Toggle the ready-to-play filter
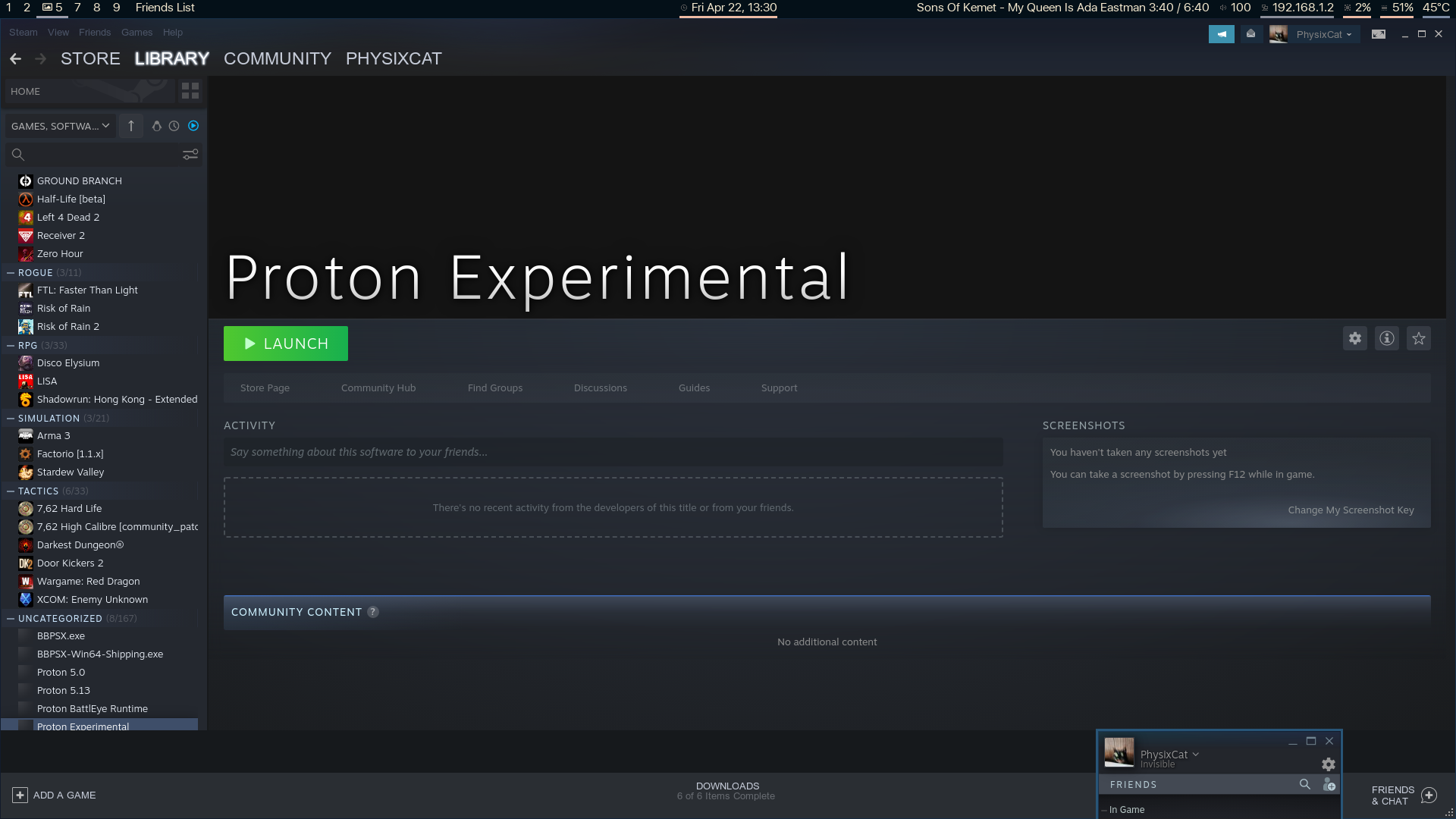The image size is (1456, 819). (x=193, y=126)
